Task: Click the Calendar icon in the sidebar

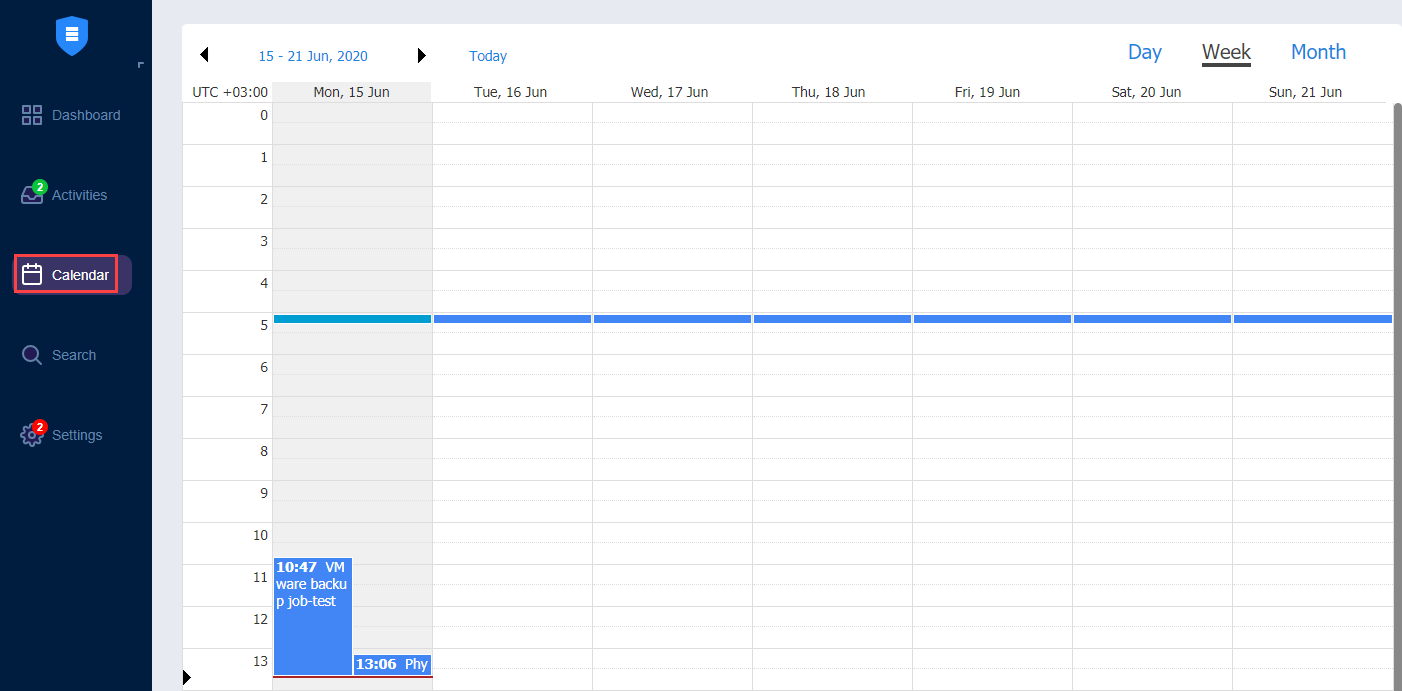Action: pyautogui.click(x=32, y=275)
